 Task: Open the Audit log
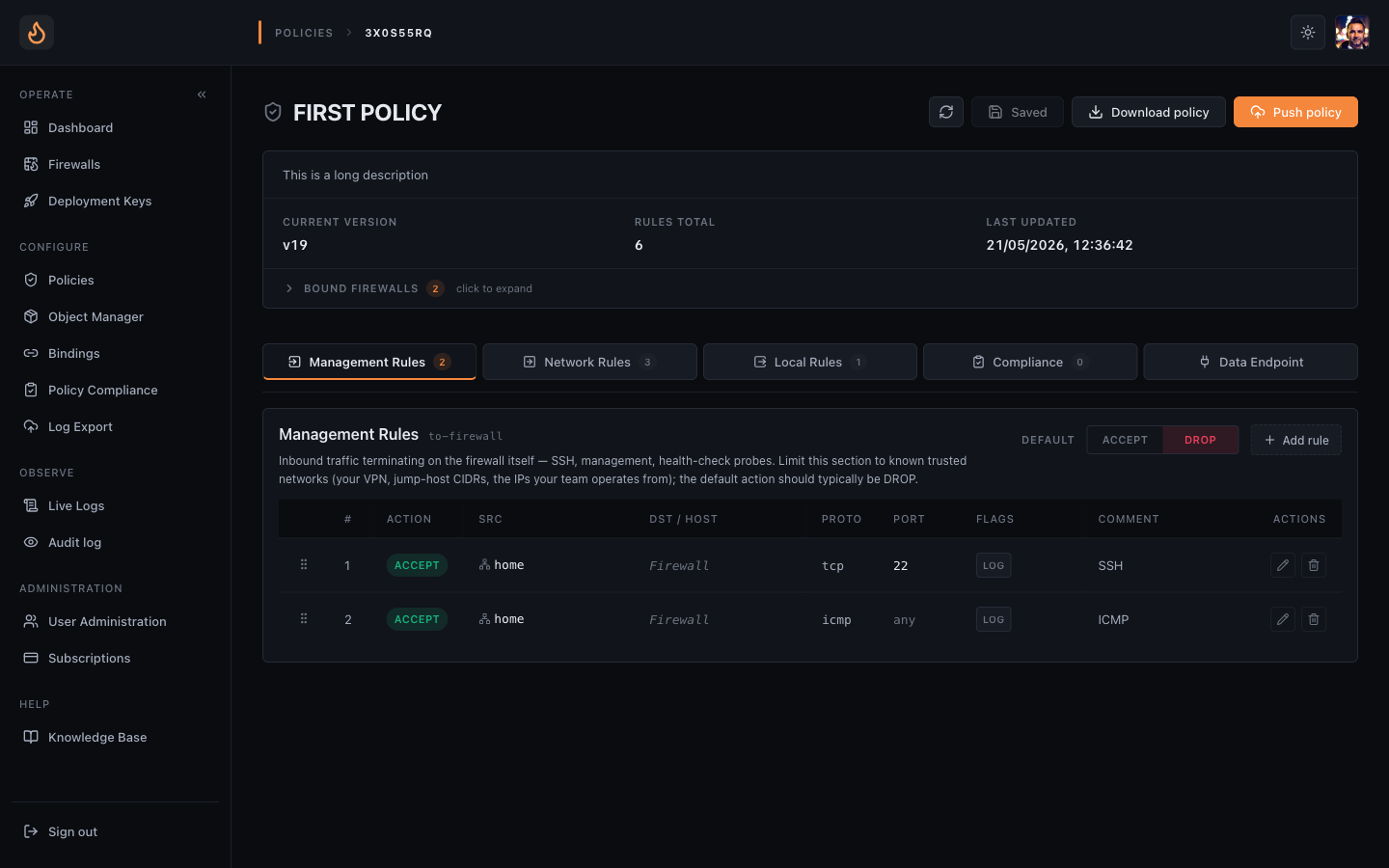coord(115,542)
